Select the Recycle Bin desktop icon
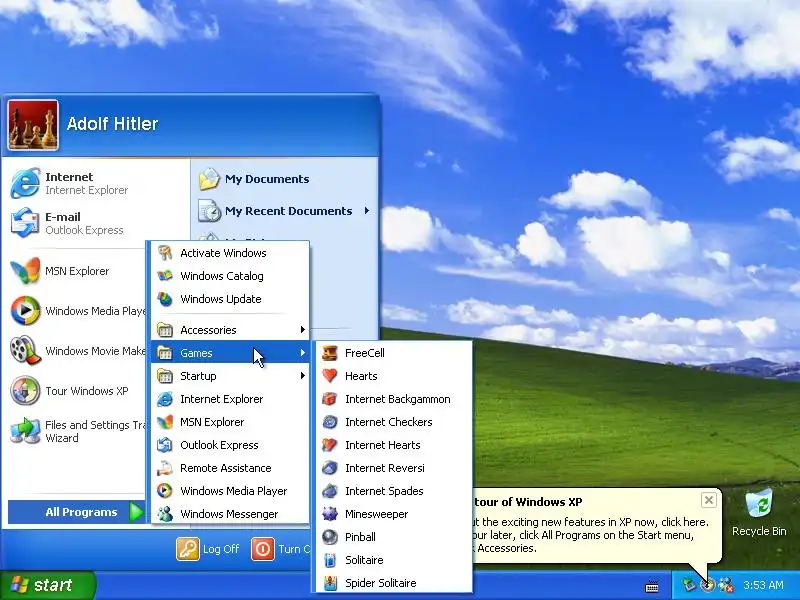 tap(759, 513)
